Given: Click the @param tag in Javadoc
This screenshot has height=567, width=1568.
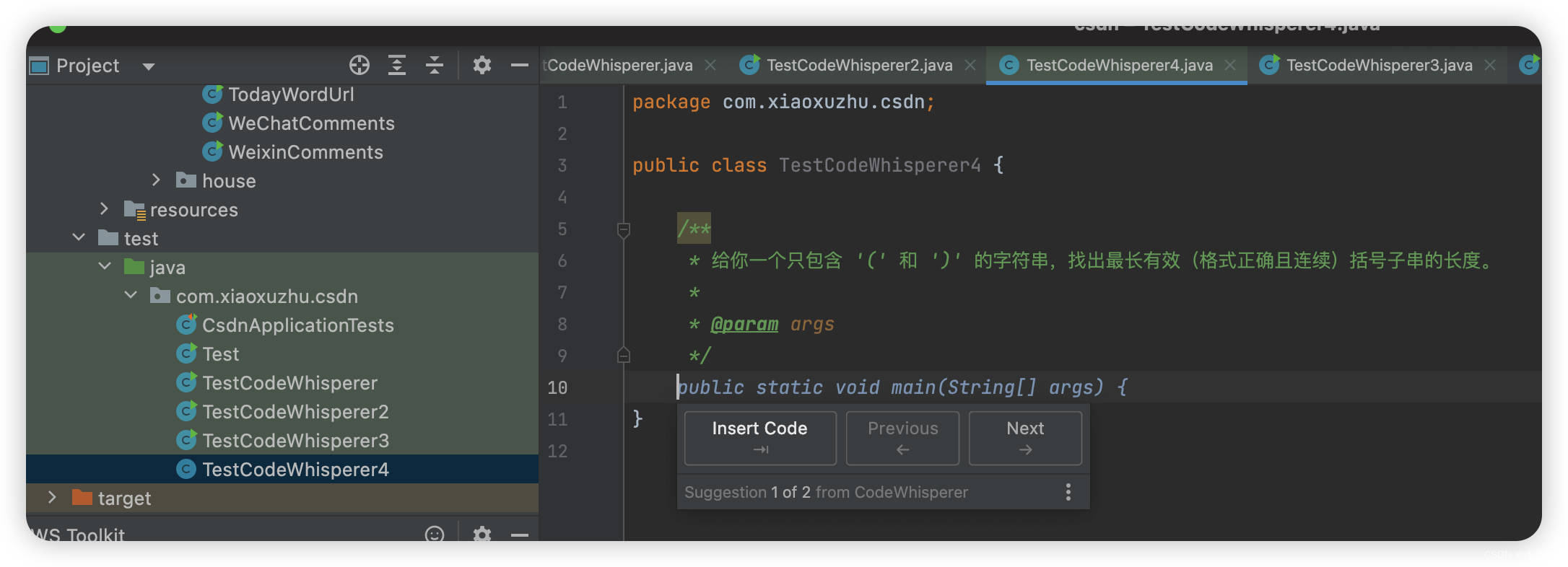Looking at the screenshot, I should coord(744,325).
